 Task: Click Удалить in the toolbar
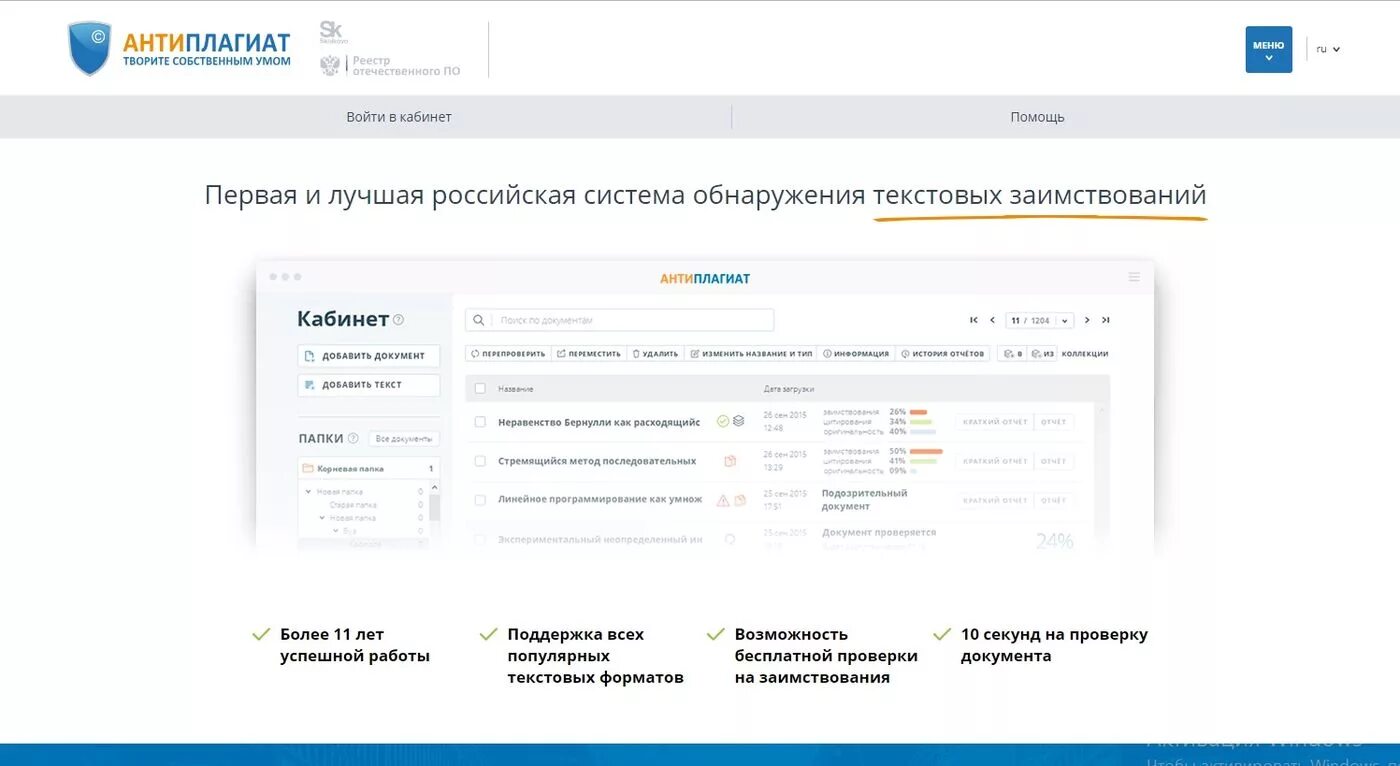(656, 353)
